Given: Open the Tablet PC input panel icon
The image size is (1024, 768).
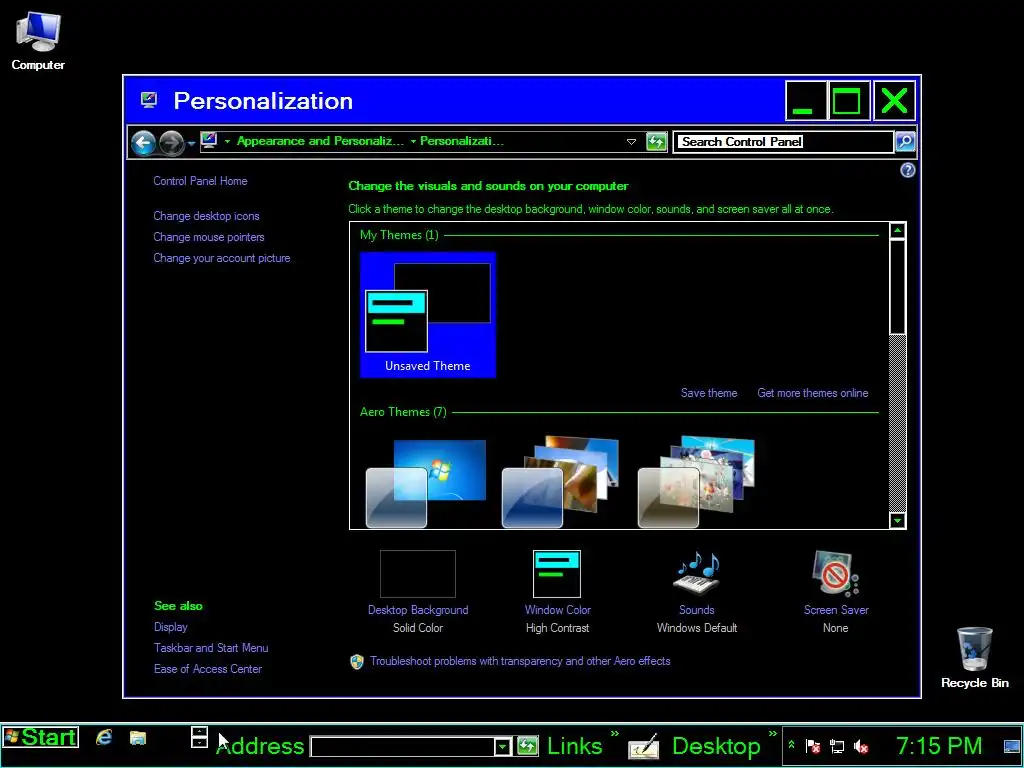Looking at the screenshot, I should (643, 746).
